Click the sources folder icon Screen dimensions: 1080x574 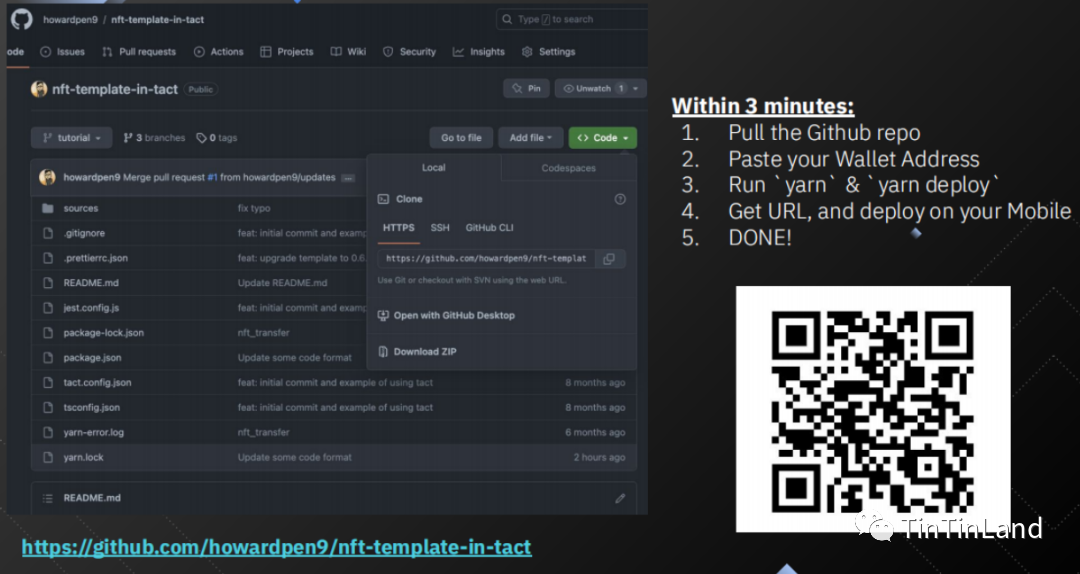(48, 208)
